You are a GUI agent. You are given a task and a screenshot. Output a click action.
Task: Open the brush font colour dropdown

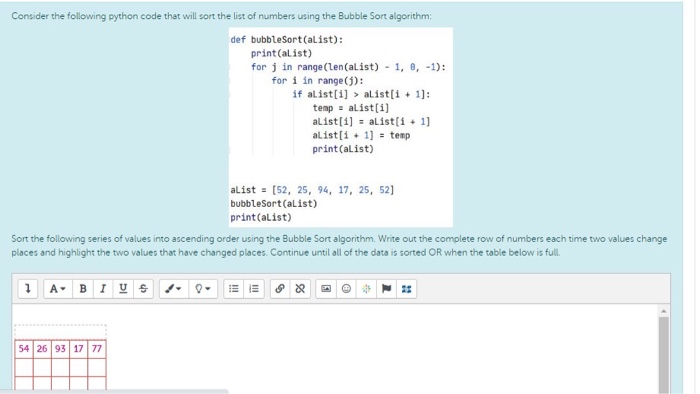(173, 289)
